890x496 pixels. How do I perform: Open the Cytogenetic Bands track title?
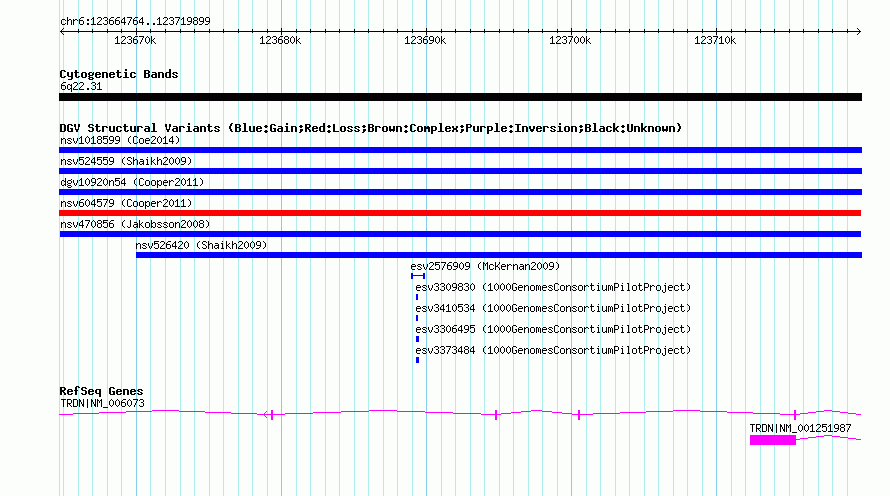point(119,74)
